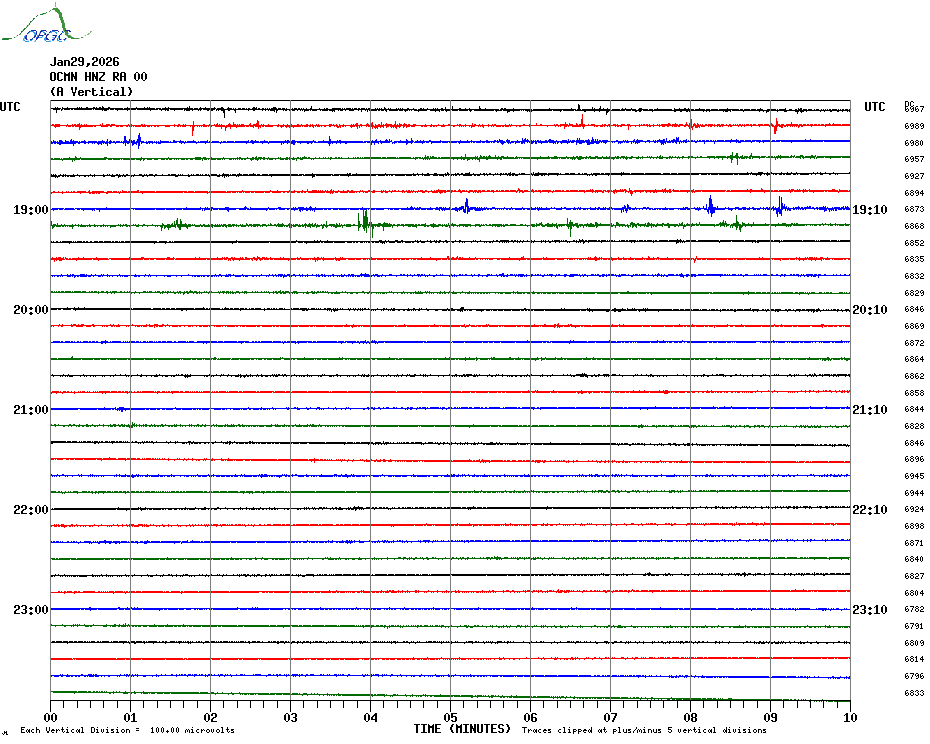Click the large green spike near minute 4
The width and height of the screenshot is (930, 744).
(364, 222)
